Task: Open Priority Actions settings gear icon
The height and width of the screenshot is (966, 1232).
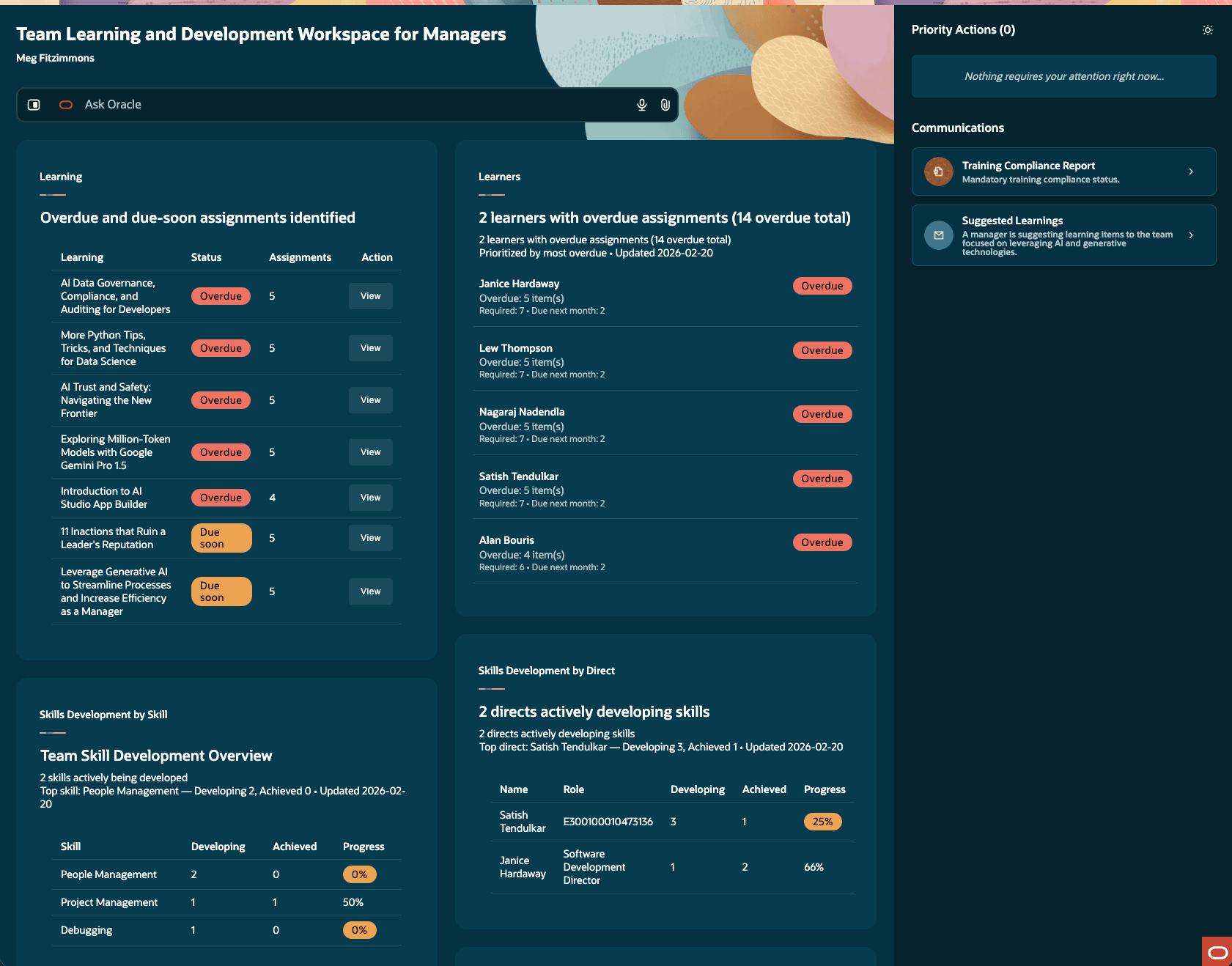Action: (1207, 30)
